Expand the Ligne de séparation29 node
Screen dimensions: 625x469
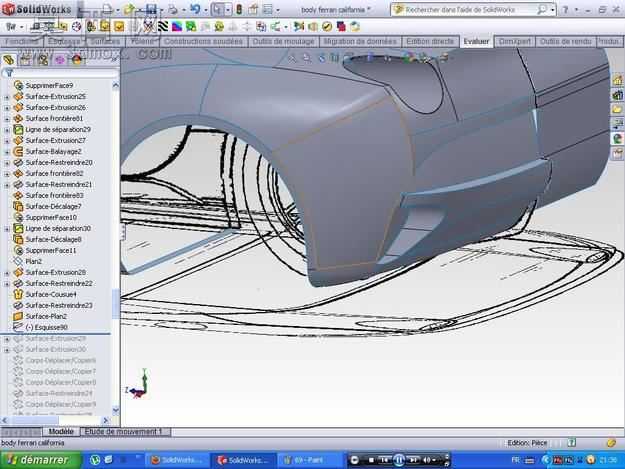[7, 130]
